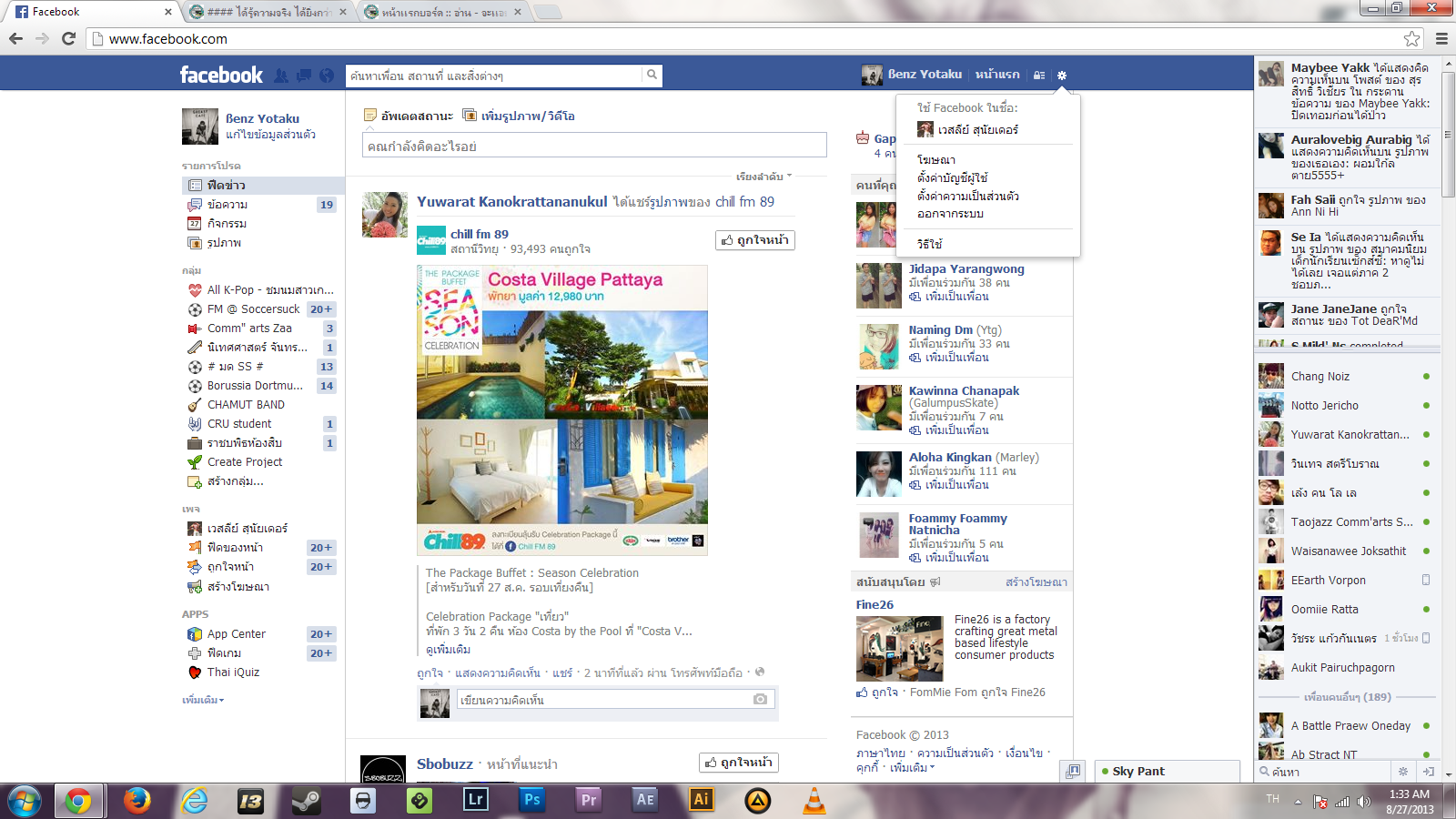This screenshot has height=819, width=1456.
Task: Open help entry at bottom of account menu
Action: (x=930, y=244)
